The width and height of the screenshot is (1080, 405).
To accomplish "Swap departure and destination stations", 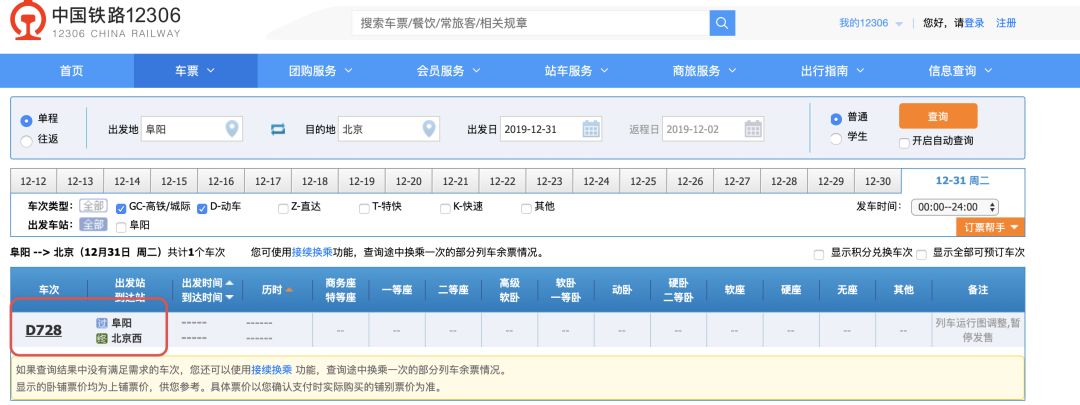I will coord(278,129).
